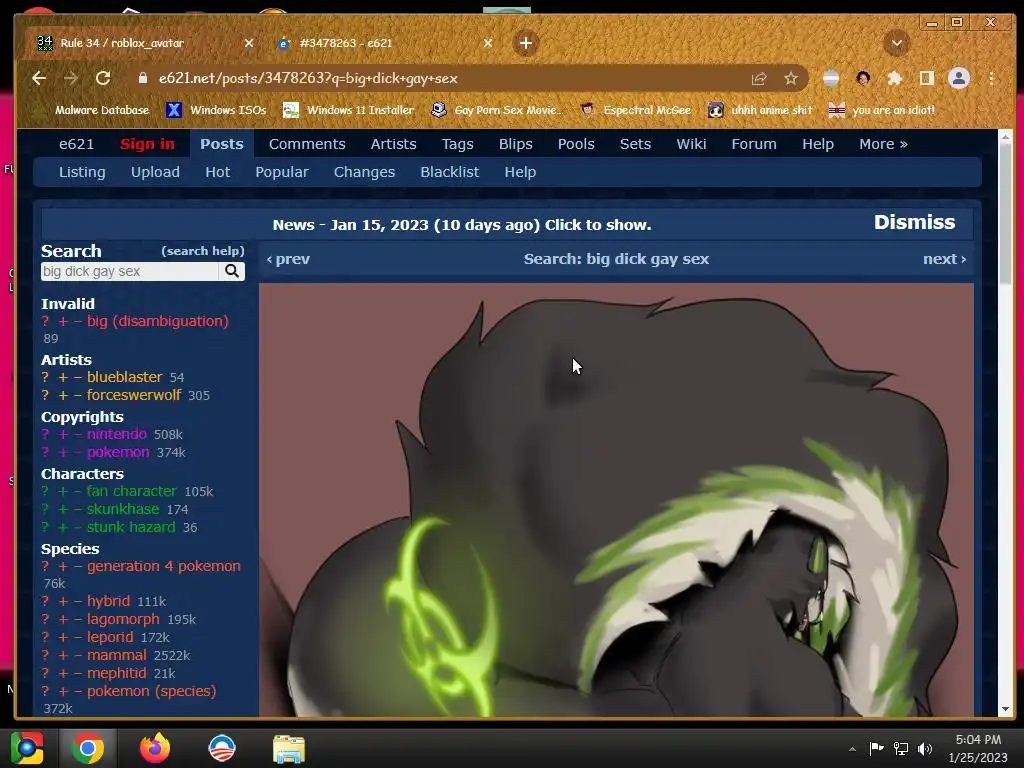
Task: Open the Espectral McGee bookmark
Action: click(635, 110)
